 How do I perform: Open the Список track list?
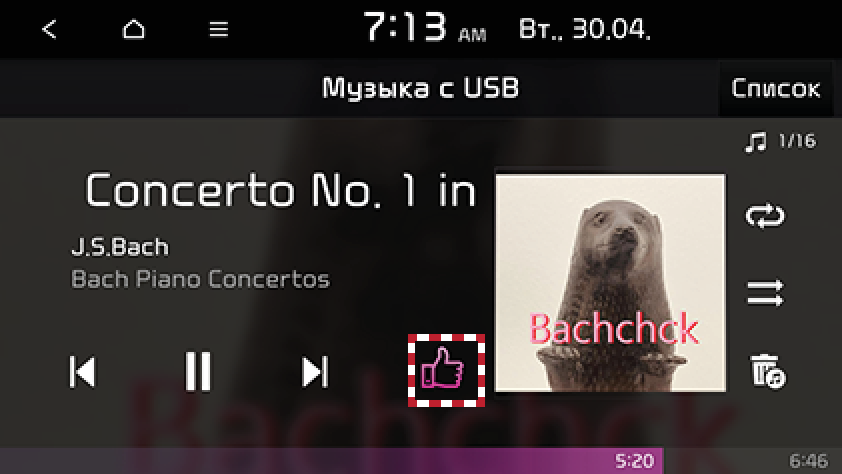[775, 88]
